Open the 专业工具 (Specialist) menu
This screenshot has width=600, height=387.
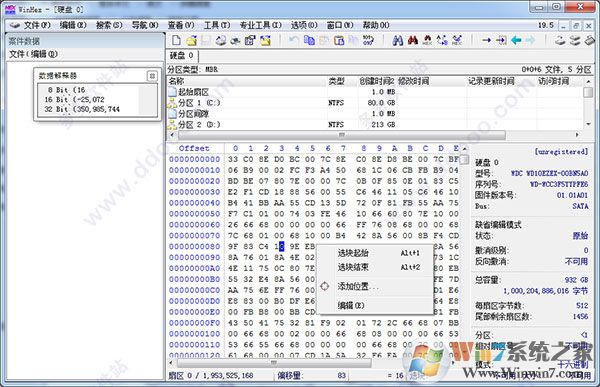coord(260,25)
